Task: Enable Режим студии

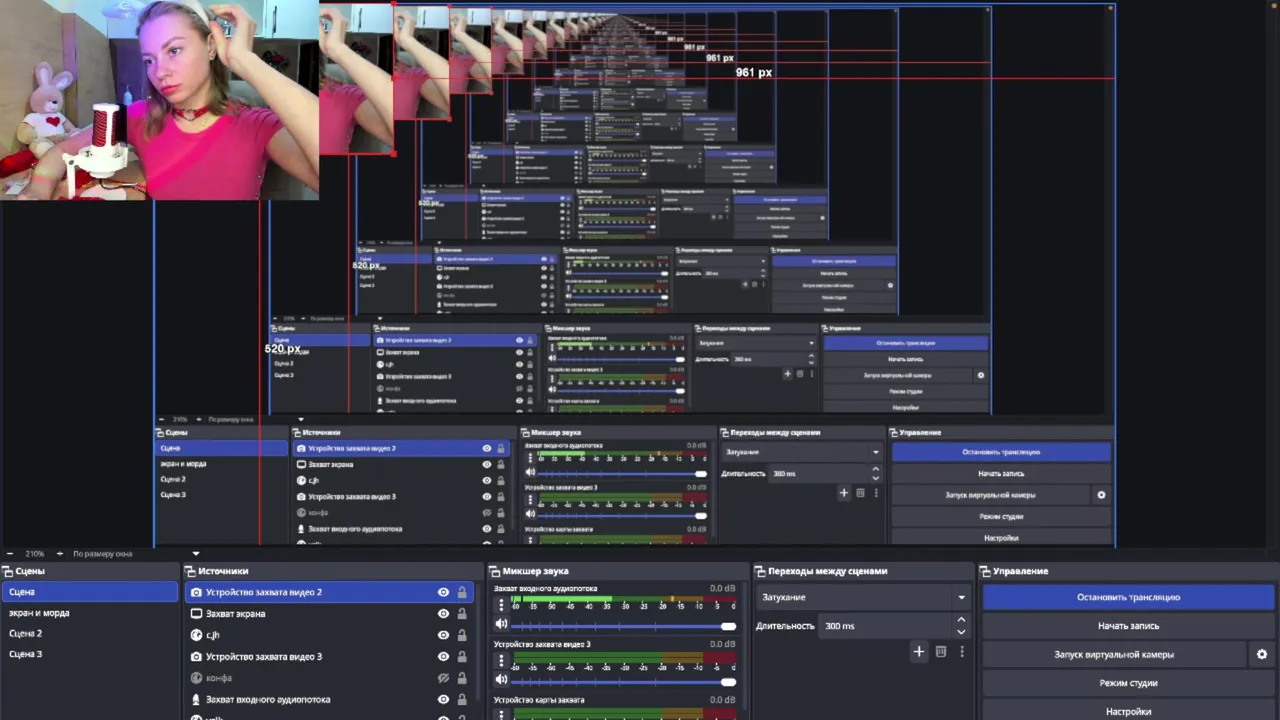Action: click(x=1128, y=683)
